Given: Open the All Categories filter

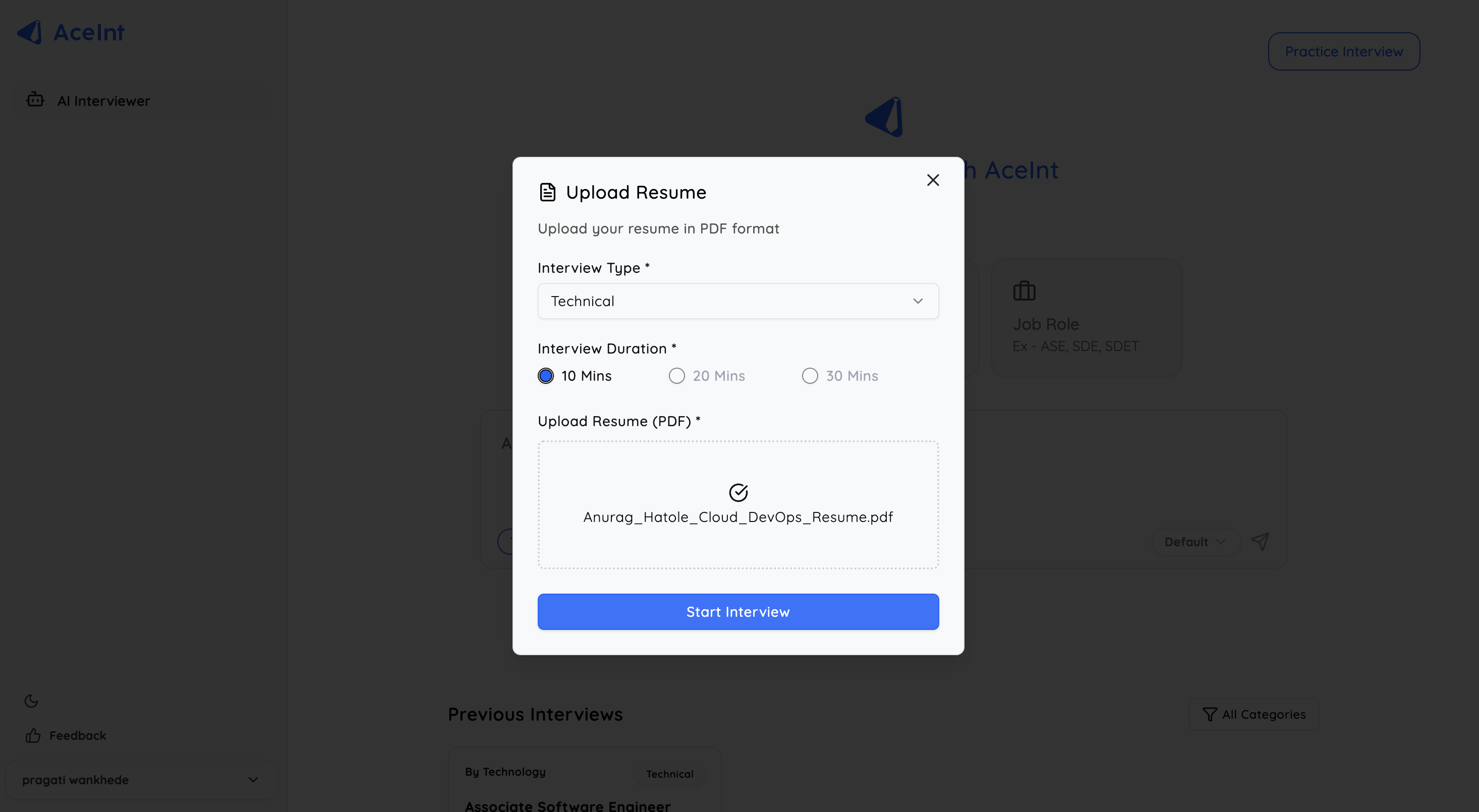Looking at the screenshot, I should pos(1254,715).
